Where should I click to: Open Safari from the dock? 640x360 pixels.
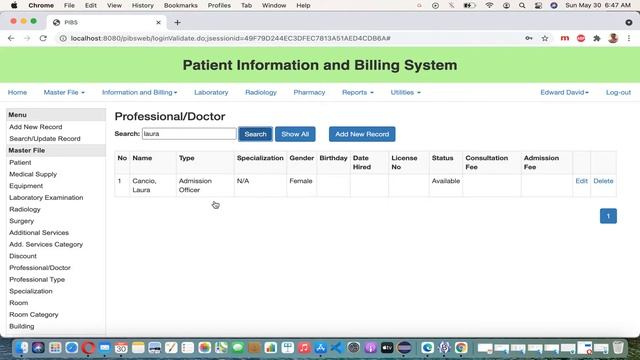pos(71,348)
